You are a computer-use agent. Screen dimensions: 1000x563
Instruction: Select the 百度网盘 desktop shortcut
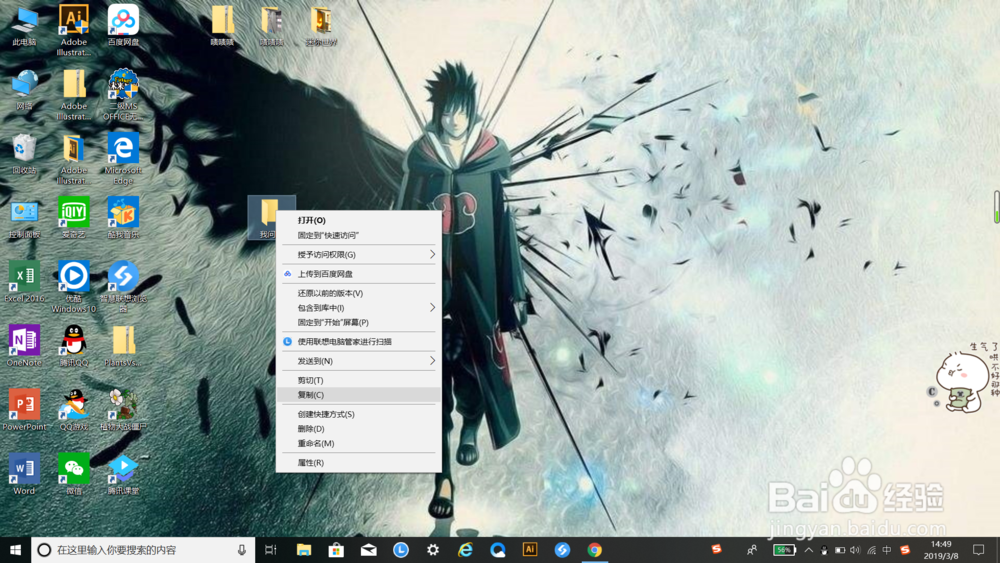click(123, 26)
